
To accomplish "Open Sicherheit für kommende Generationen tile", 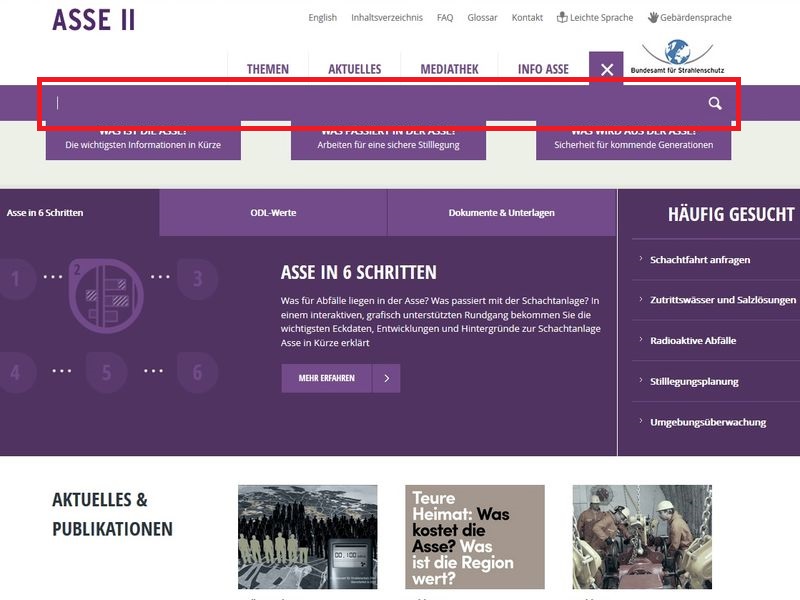I will coord(634,141).
